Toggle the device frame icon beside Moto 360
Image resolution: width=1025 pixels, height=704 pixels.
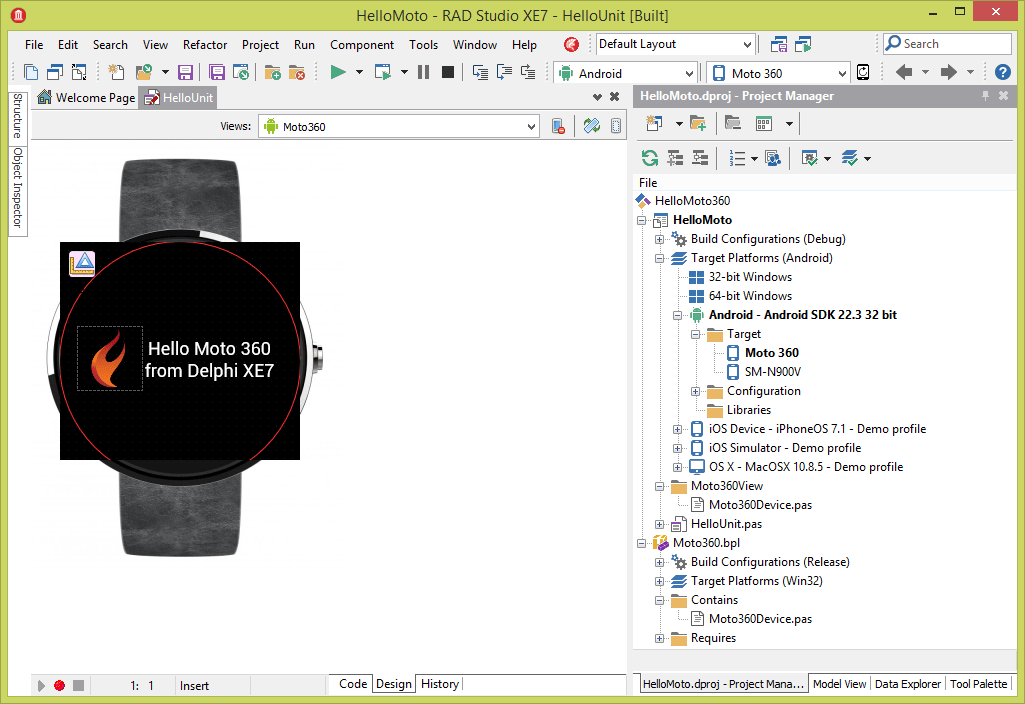pos(862,72)
